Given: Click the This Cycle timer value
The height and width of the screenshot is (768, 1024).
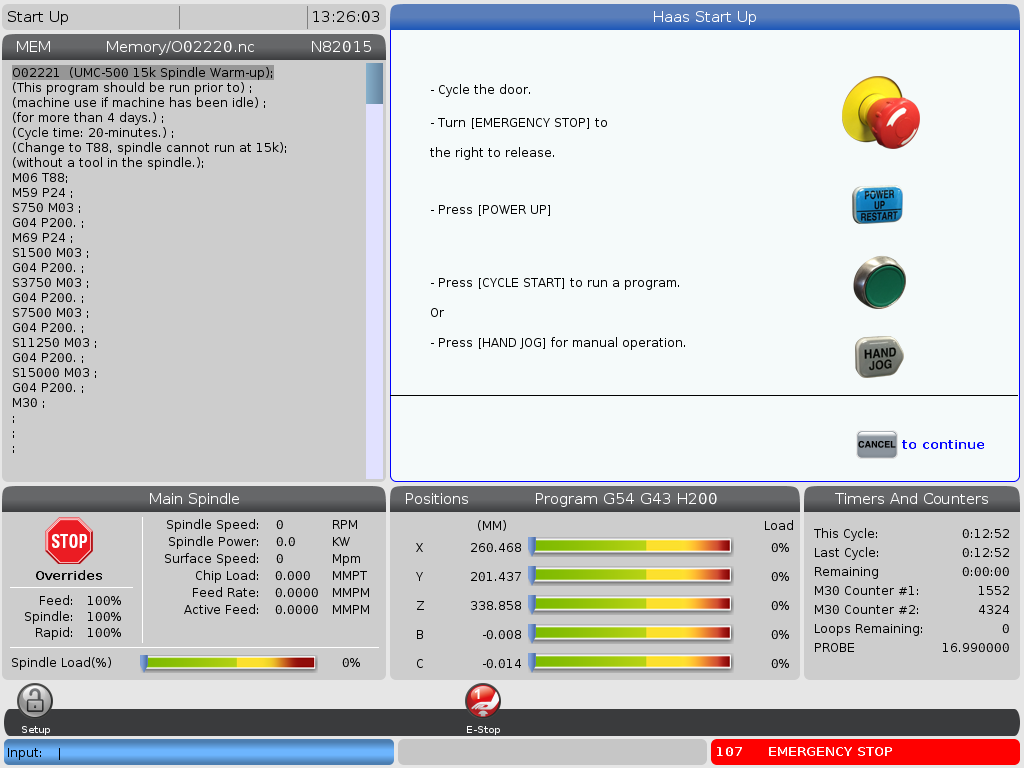Looking at the screenshot, I should (x=985, y=534).
